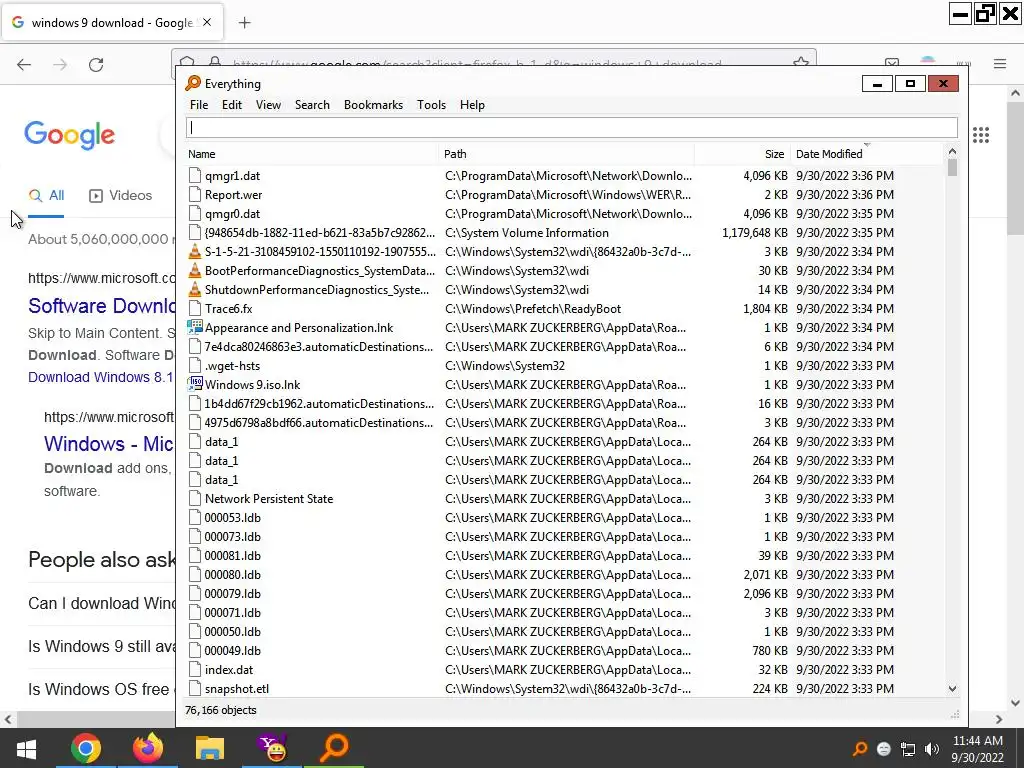Open the Windows Start menu
The width and height of the screenshot is (1024, 768).
pos(25,748)
